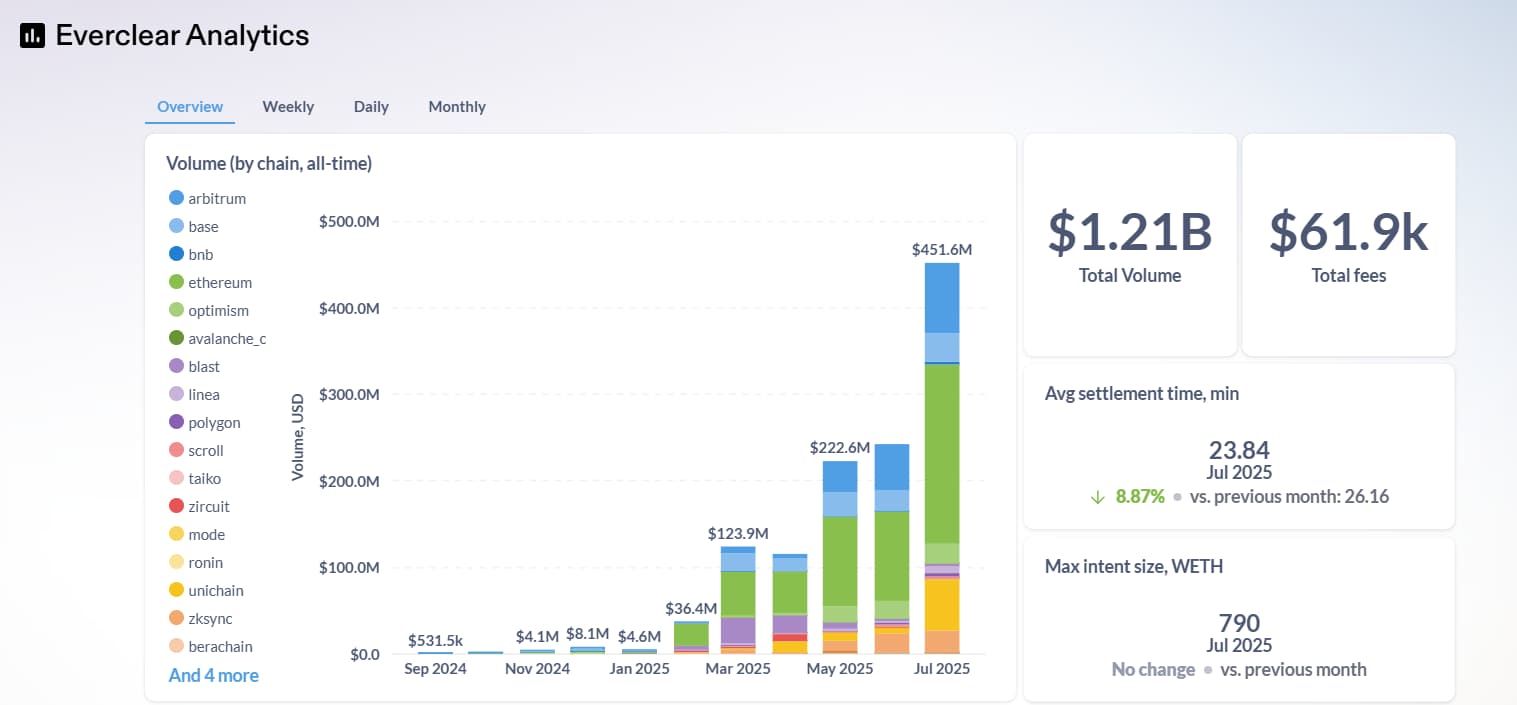
Task: Click the unichain legend marker
Action: [x=177, y=591]
